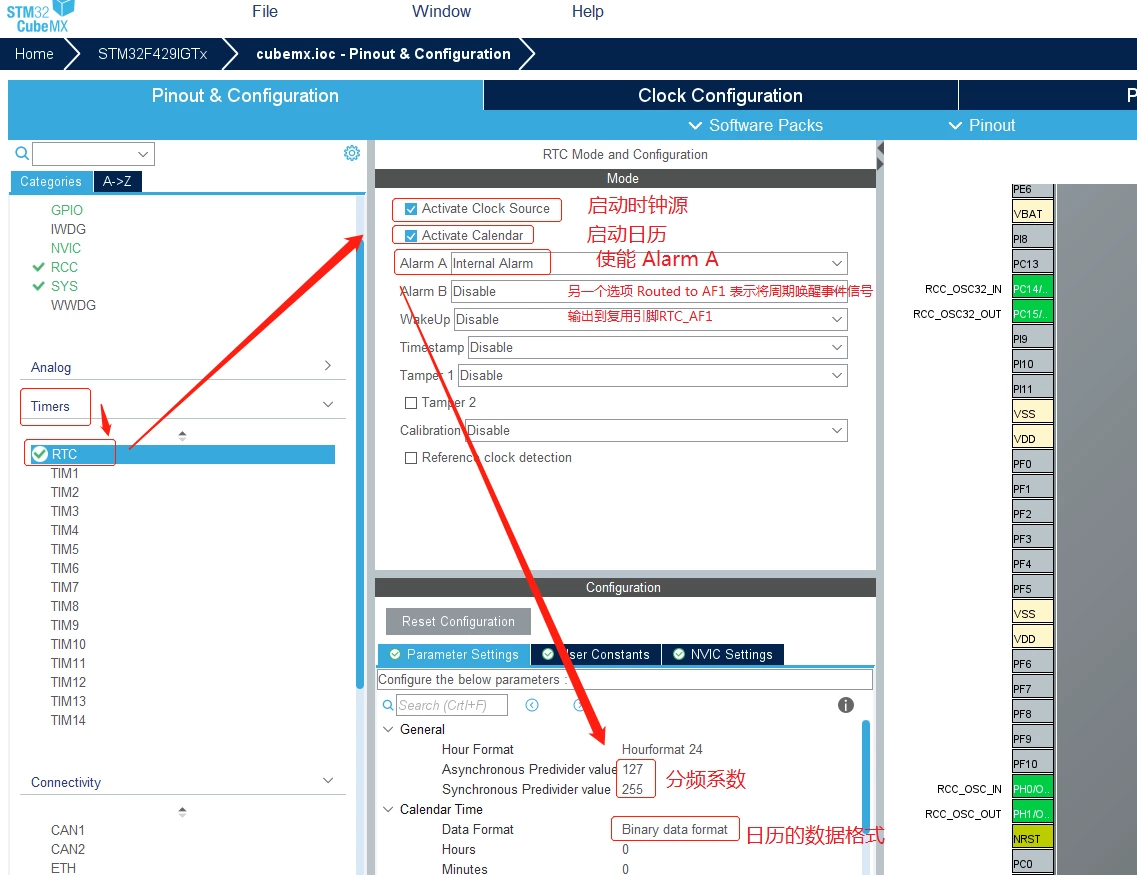
Task: Click Binary data format value
Action: tap(675, 829)
